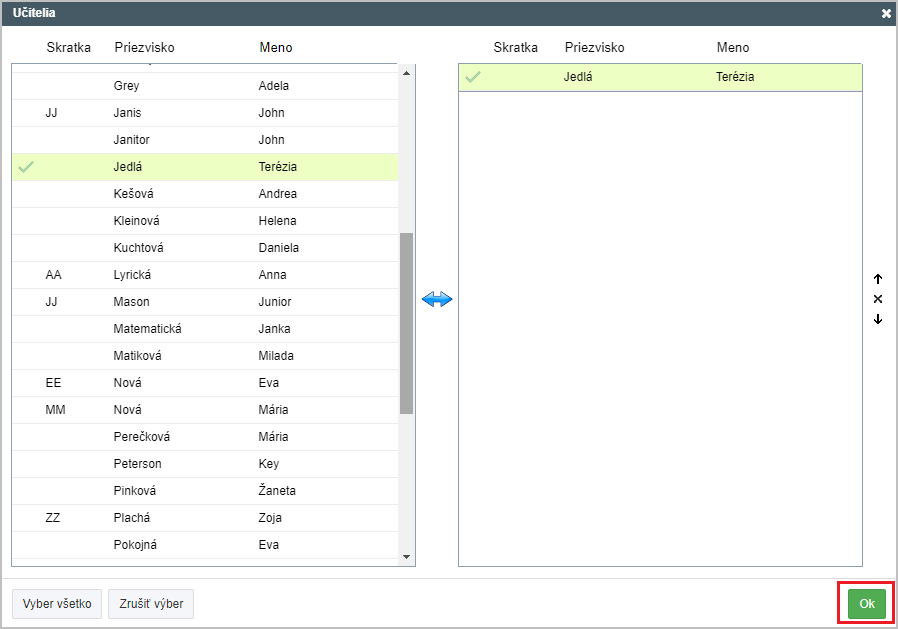This screenshot has width=898, height=629.
Task: Uncheck the Jedlá row checkmark in the left list
Action: [x=26, y=167]
